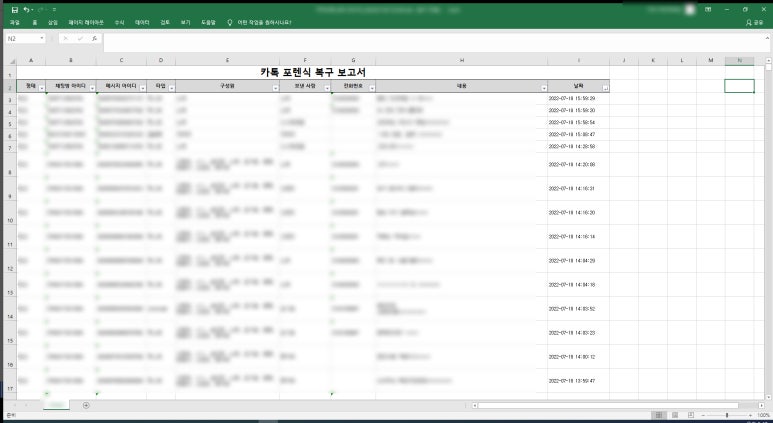
Task: Click the Undo arrow icon
Action: point(26,9)
